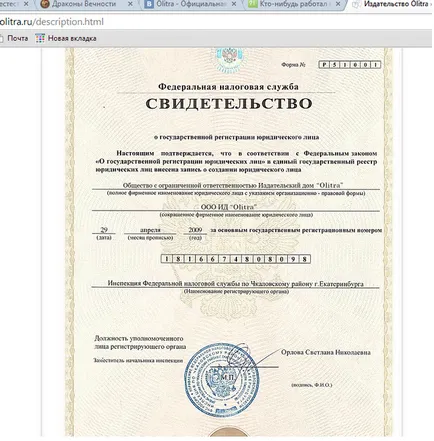Open the Olitra - Официальная tab
Image resolution: width=434 pixels, height=441 pixels.
pyautogui.click(x=191, y=4)
